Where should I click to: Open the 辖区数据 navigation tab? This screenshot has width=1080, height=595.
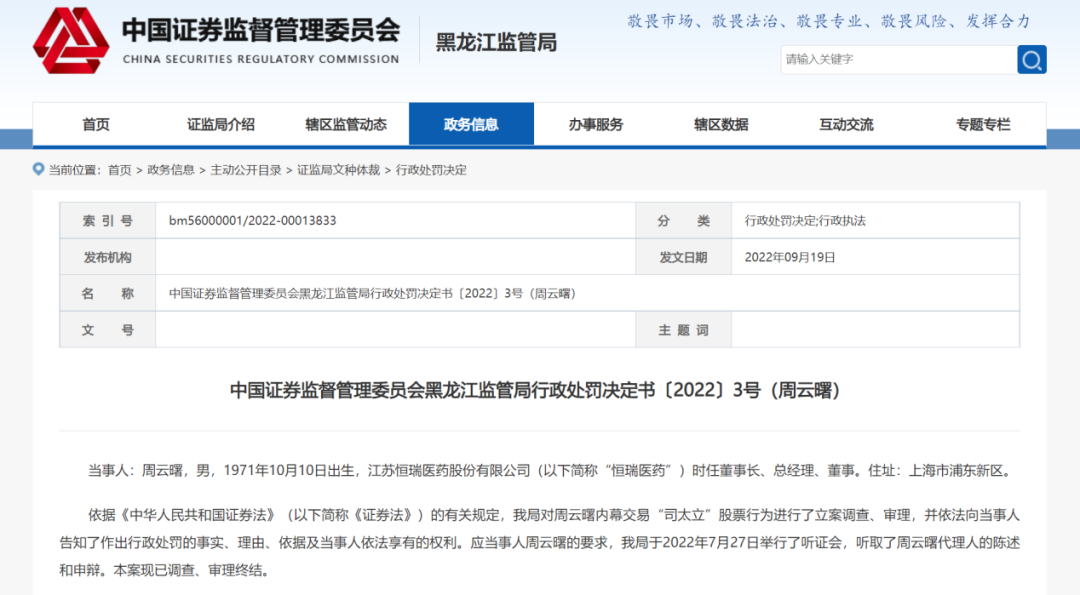coord(721,125)
